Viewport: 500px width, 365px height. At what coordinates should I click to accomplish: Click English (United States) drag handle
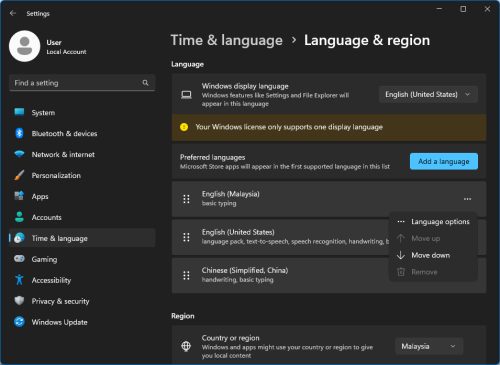point(186,237)
